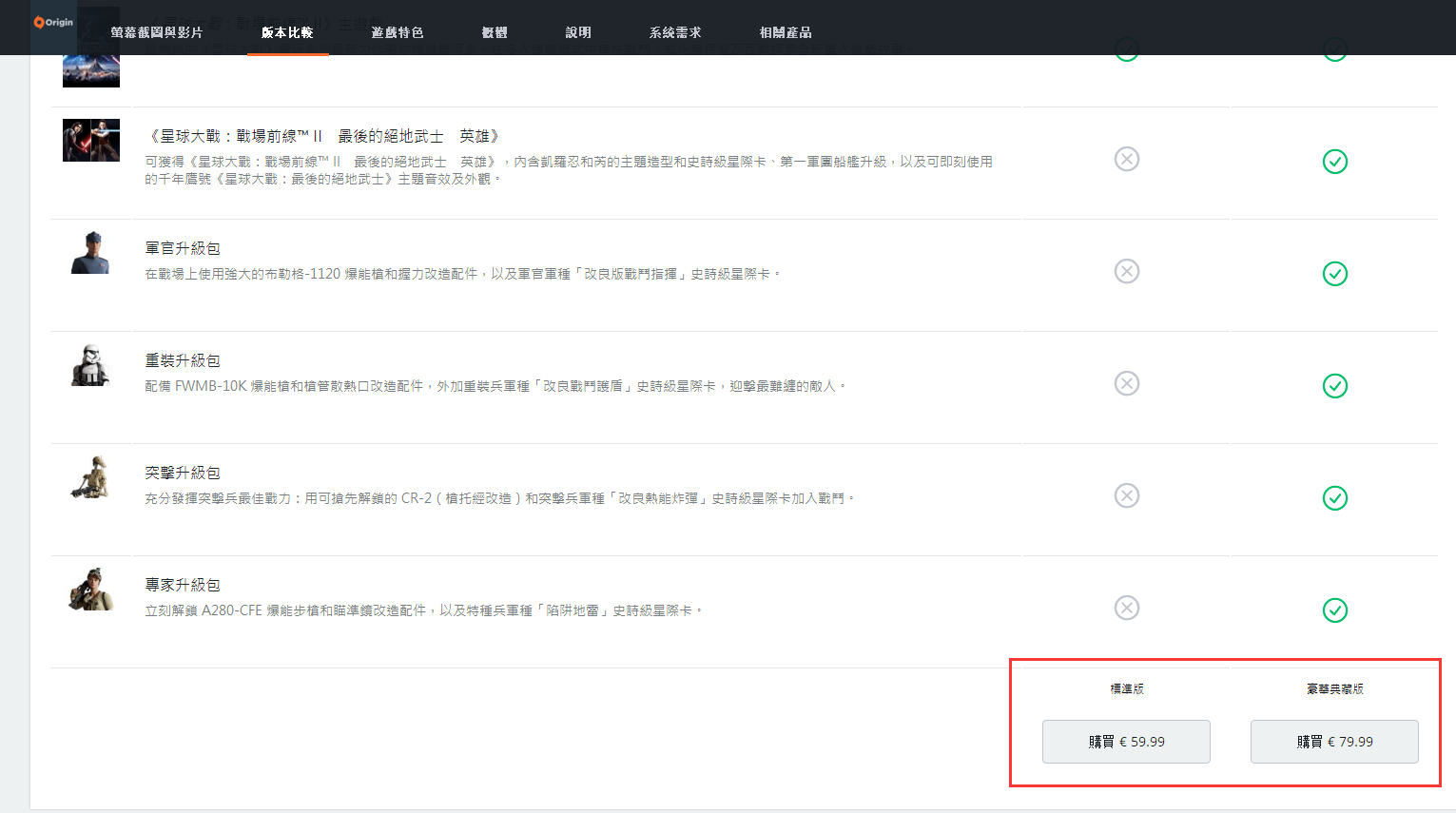
Task: Open the 螢幕截圖與影片 tab
Action: coord(156,32)
